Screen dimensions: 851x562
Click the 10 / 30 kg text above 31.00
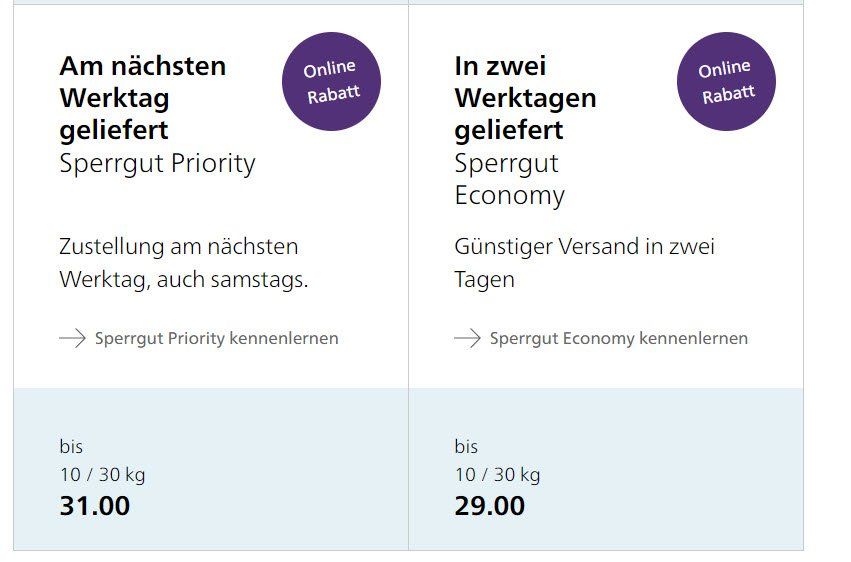pos(102,475)
